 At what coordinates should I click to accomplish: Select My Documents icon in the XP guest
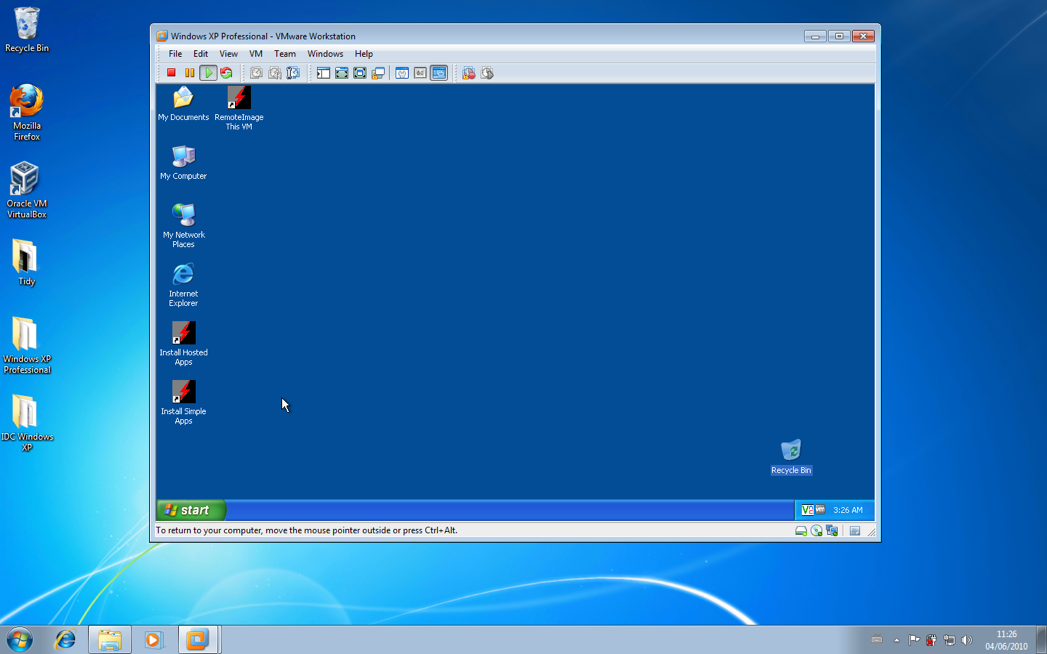(183, 104)
